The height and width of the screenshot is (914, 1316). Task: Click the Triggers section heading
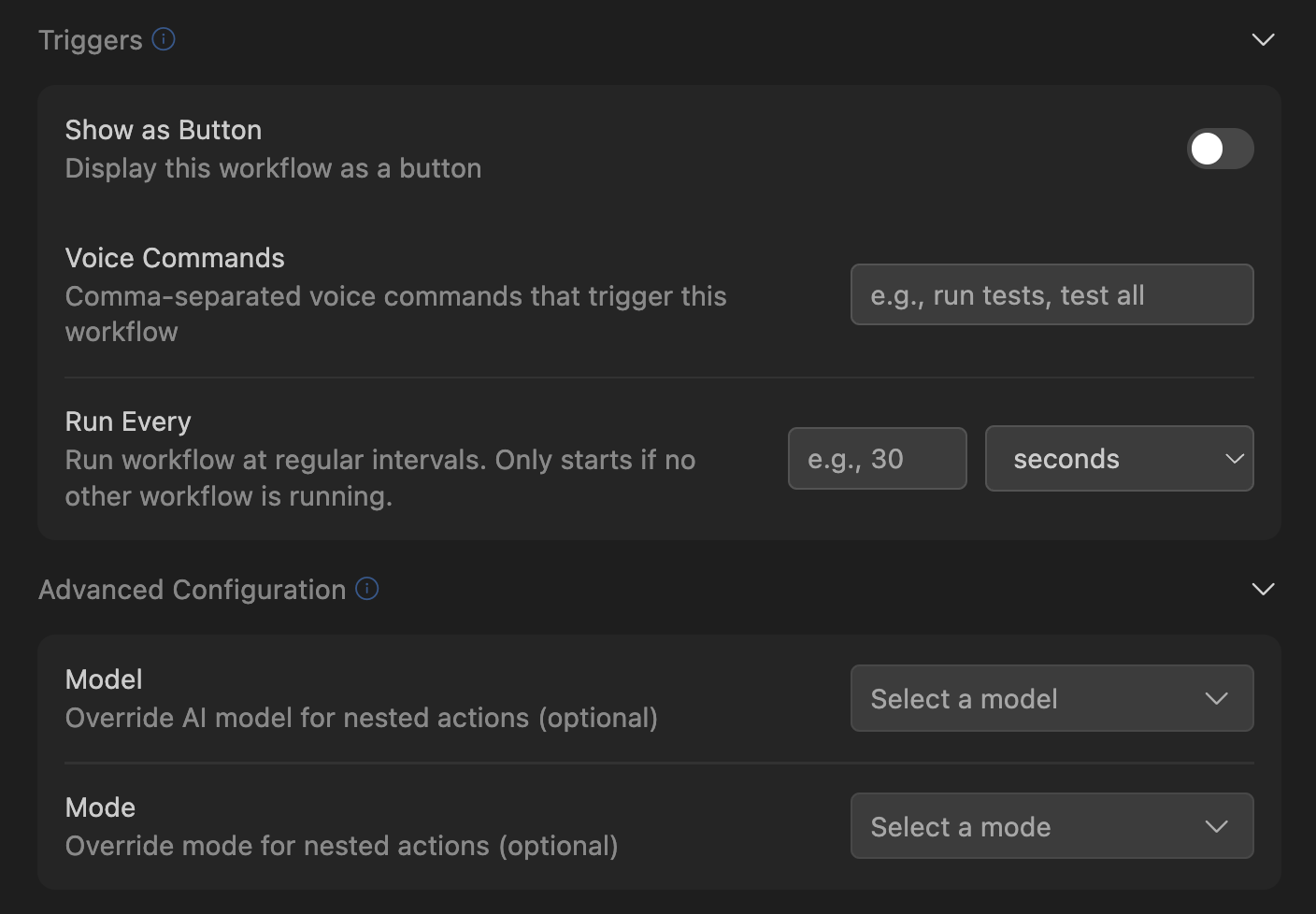tap(91, 40)
